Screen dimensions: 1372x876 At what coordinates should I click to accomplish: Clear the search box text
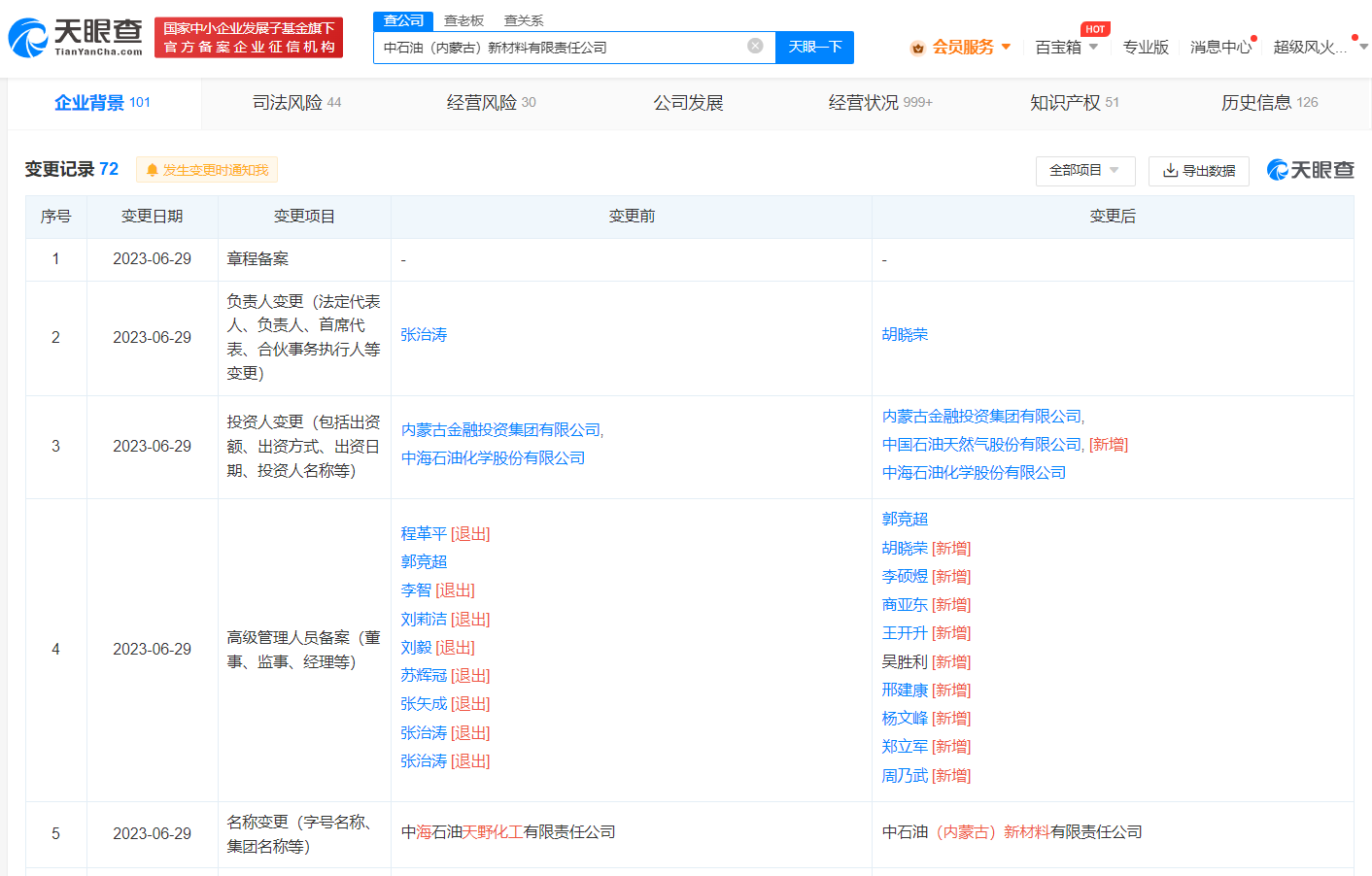coord(755,46)
